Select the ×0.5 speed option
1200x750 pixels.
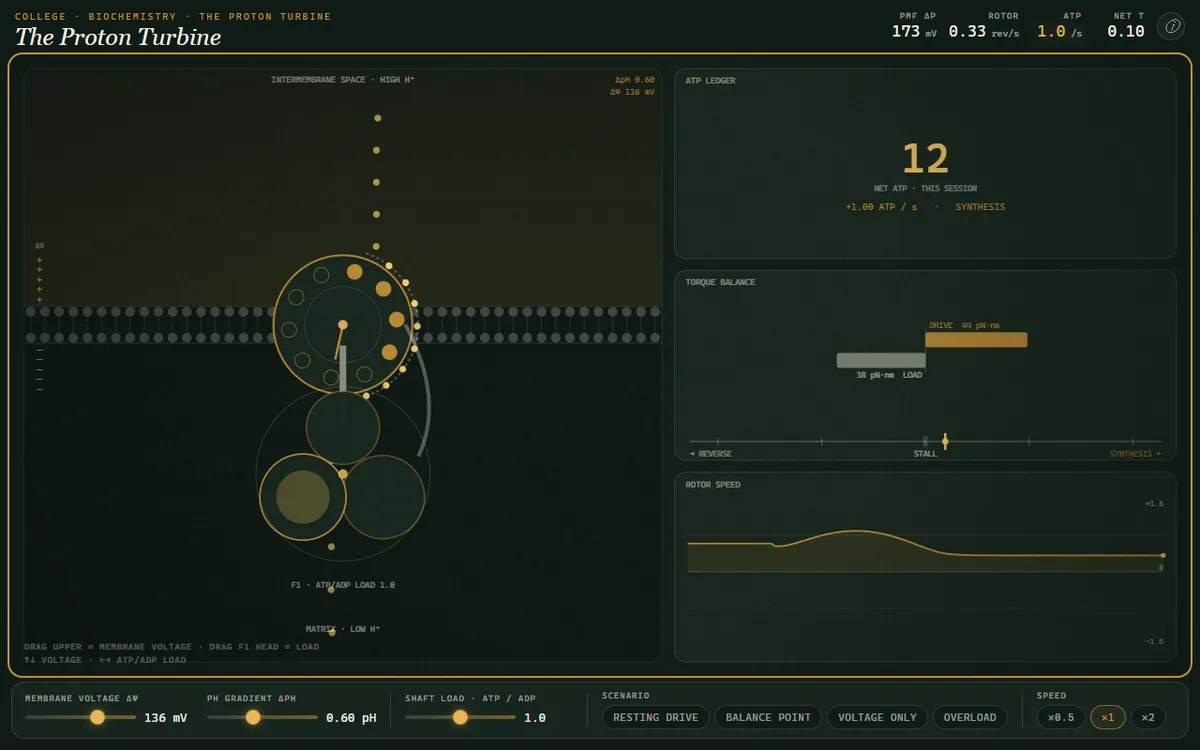tap(1061, 717)
